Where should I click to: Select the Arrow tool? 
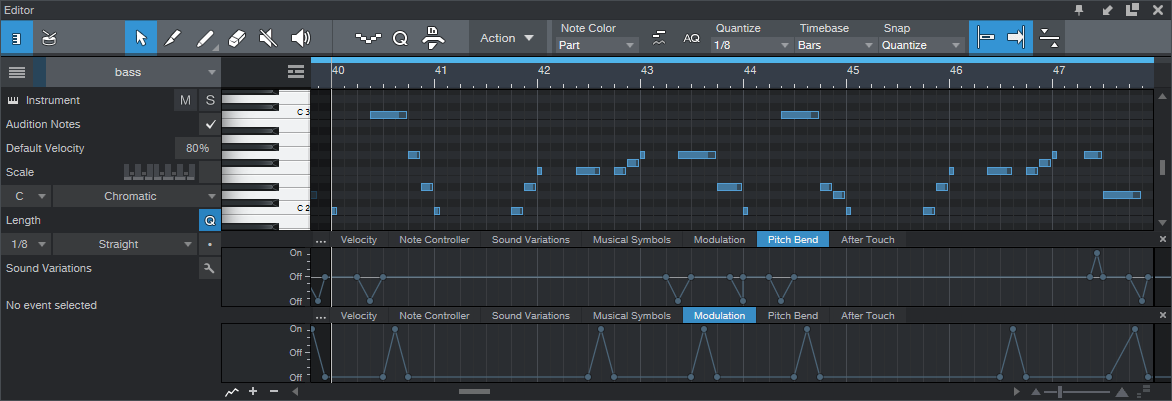point(141,38)
